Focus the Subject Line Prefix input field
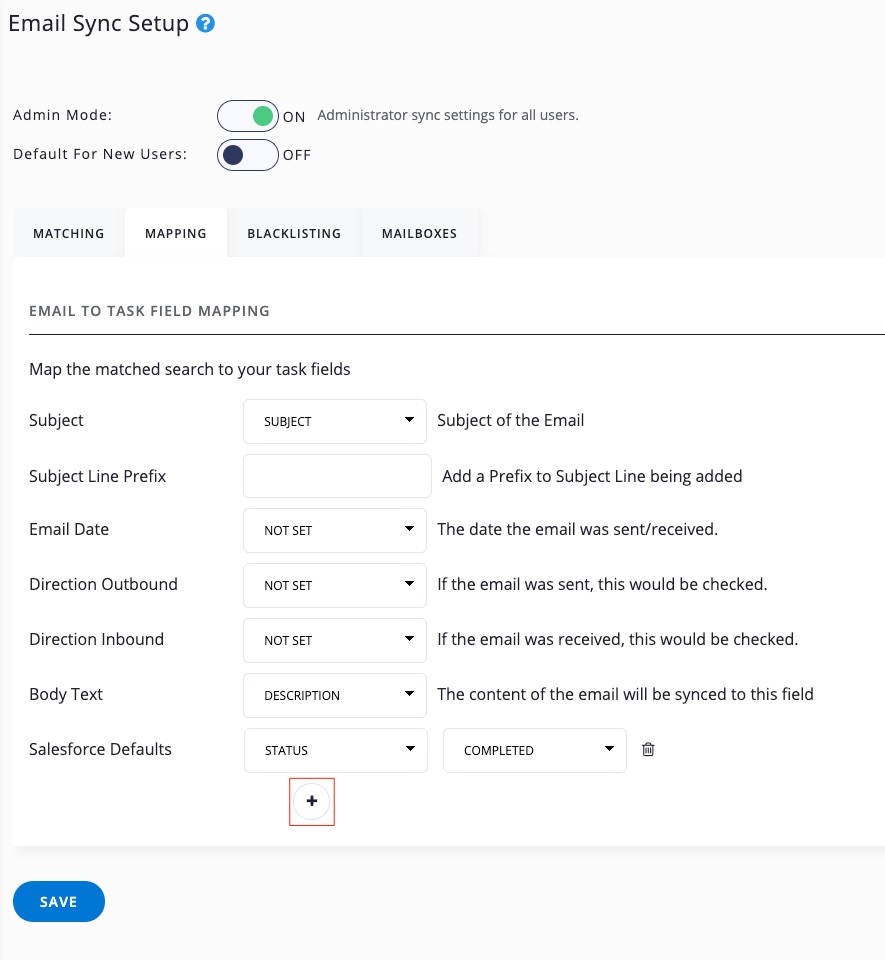This screenshot has width=885, height=960. pyautogui.click(x=337, y=476)
